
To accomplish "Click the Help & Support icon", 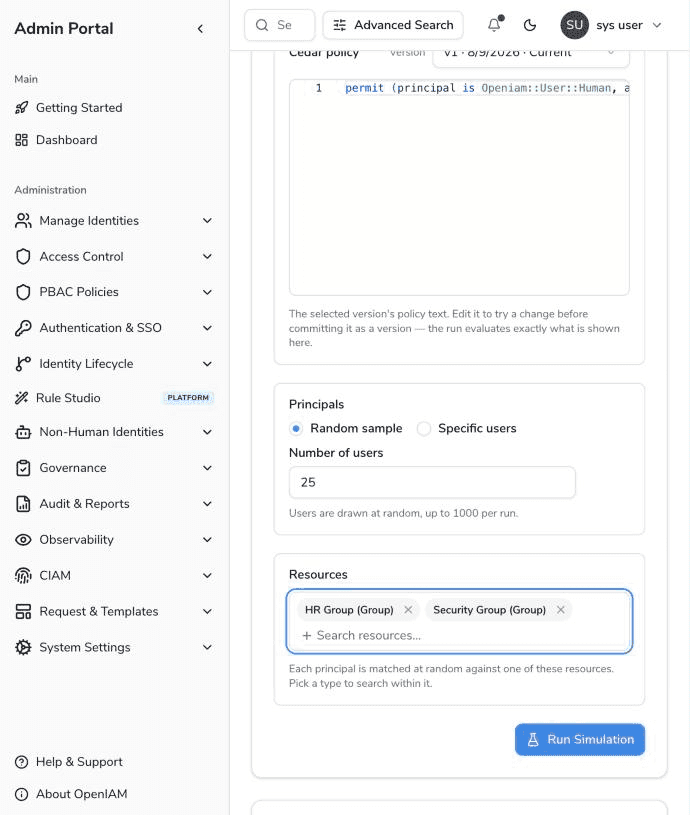I will point(21,762).
